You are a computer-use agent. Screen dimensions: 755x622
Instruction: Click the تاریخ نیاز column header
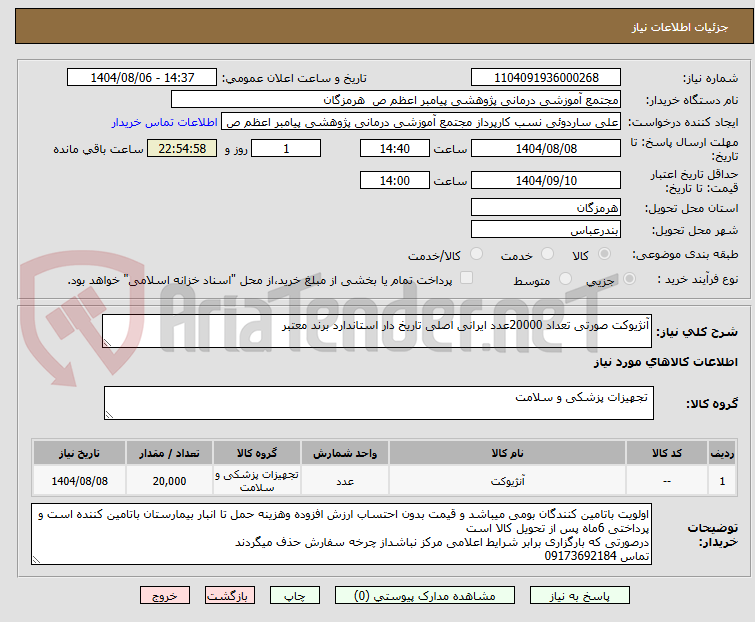(79, 453)
